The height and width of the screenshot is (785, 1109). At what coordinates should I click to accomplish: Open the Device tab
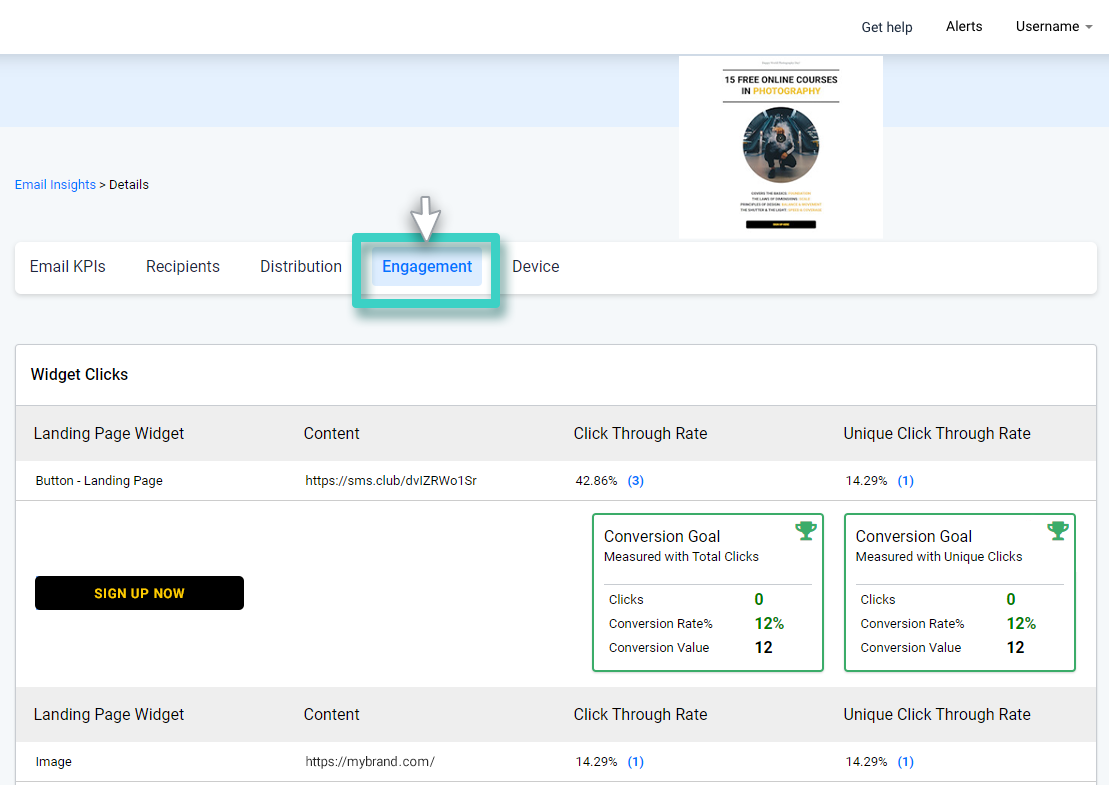[x=535, y=266]
